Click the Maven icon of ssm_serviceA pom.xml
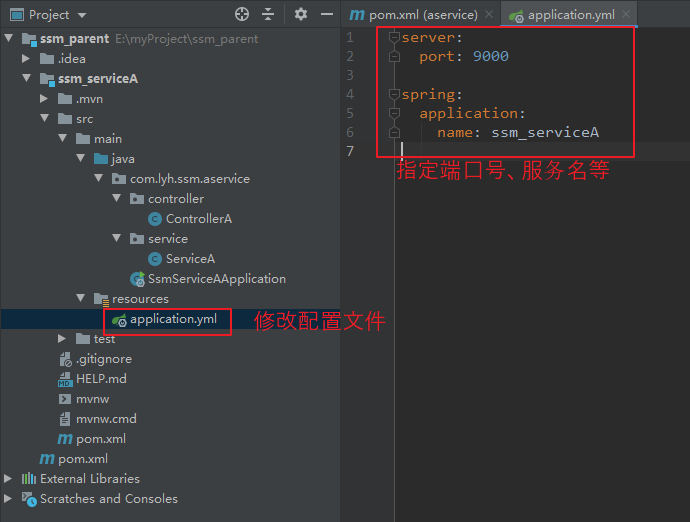This screenshot has height=522, width=690. click(x=65, y=439)
